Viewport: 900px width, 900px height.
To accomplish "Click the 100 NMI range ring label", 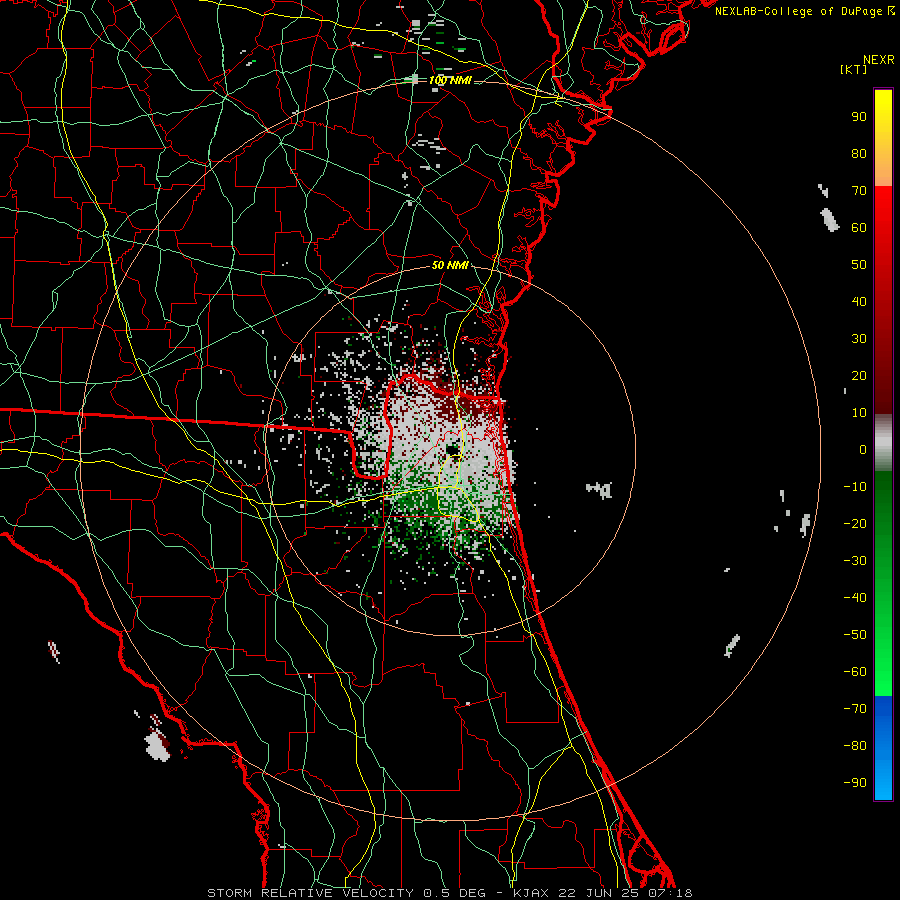I will [450, 80].
